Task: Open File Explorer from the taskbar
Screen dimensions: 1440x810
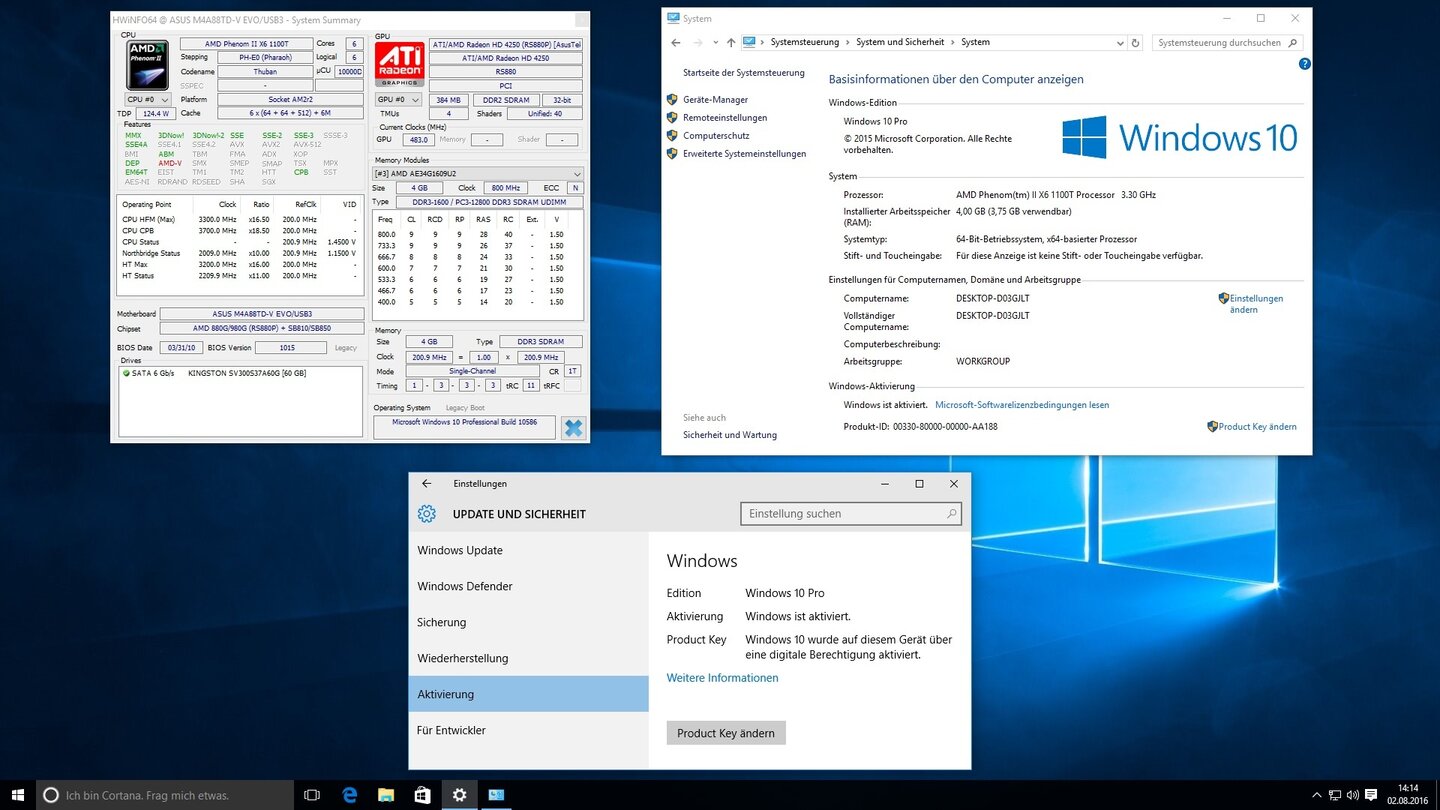Action: pos(386,795)
